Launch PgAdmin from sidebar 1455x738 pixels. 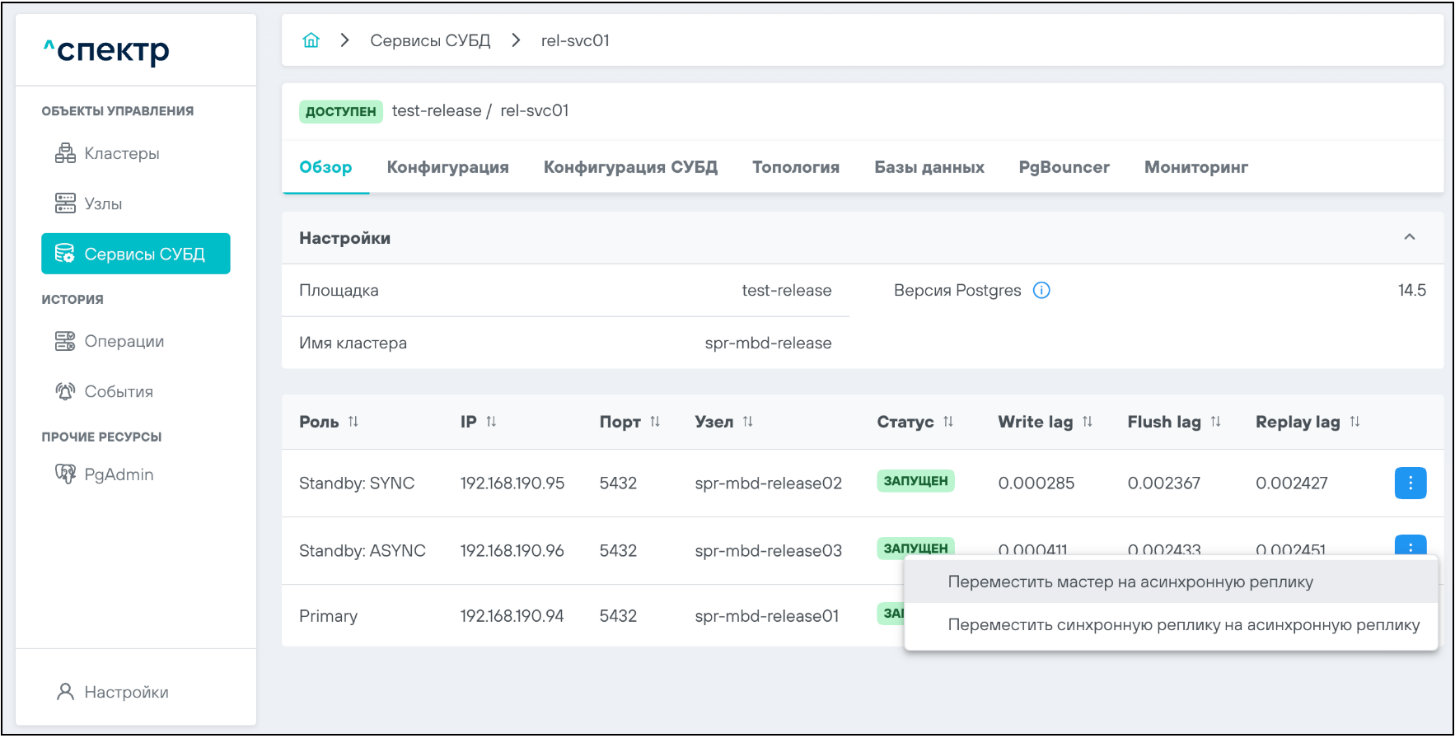point(118,475)
